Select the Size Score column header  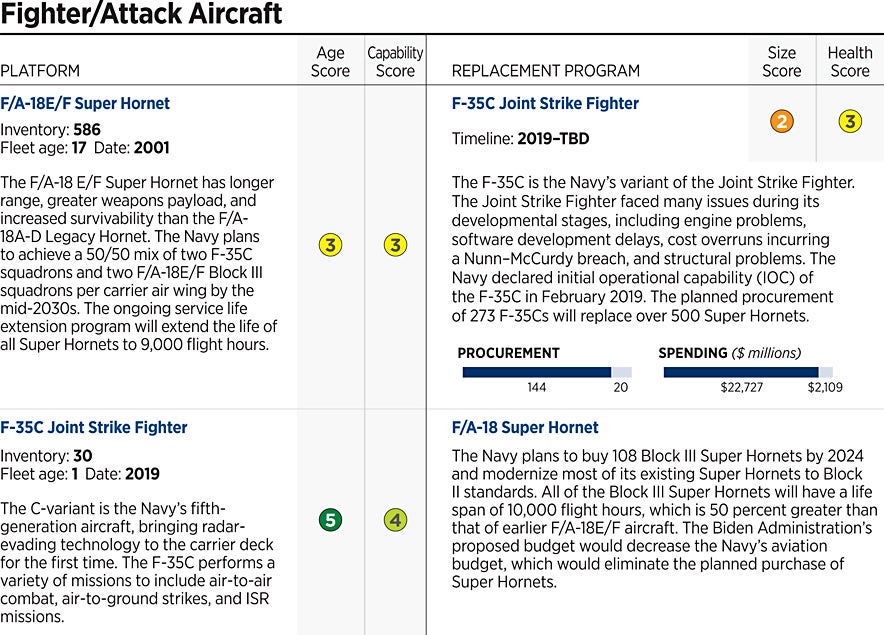[x=782, y=62]
